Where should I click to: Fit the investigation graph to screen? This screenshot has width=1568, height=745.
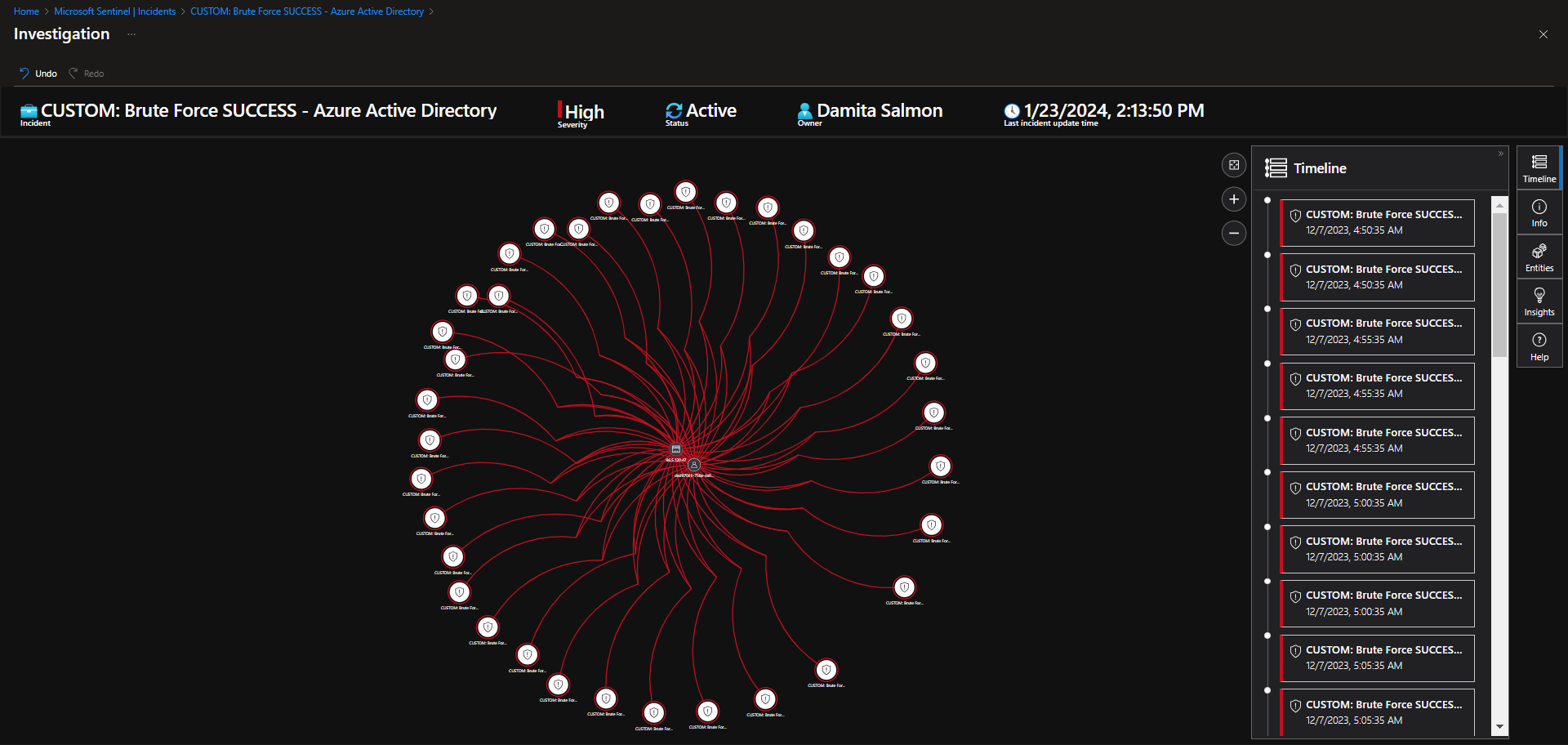pos(1234,165)
